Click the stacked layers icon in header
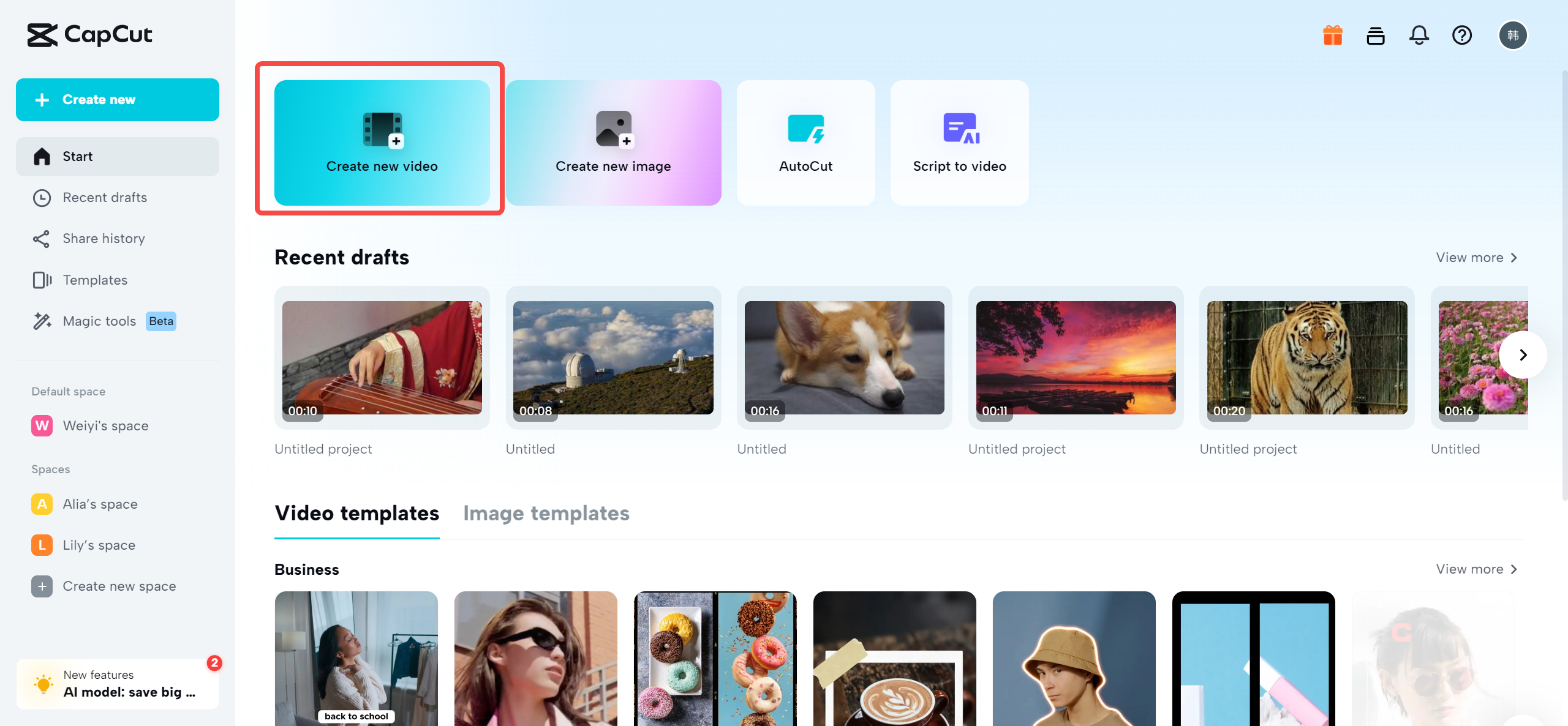This screenshot has height=726, width=1568. pyautogui.click(x=1376, y=36)
